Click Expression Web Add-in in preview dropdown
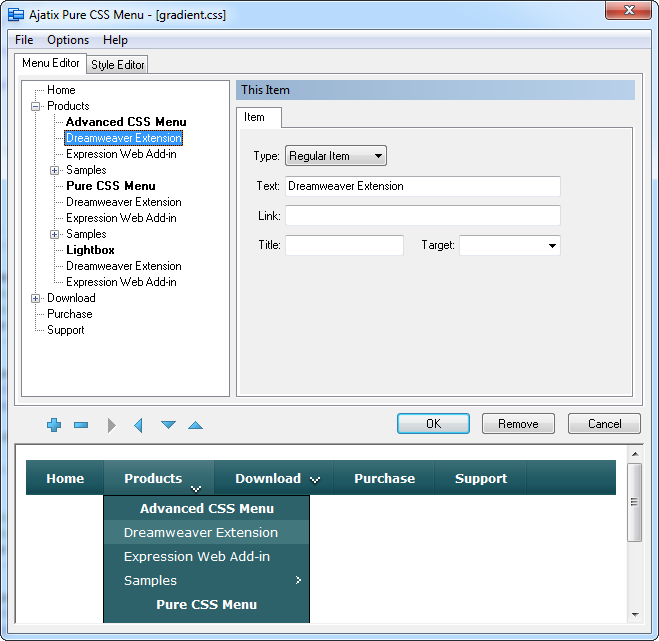This screenshot has width=659, height=641. point(206,556)
